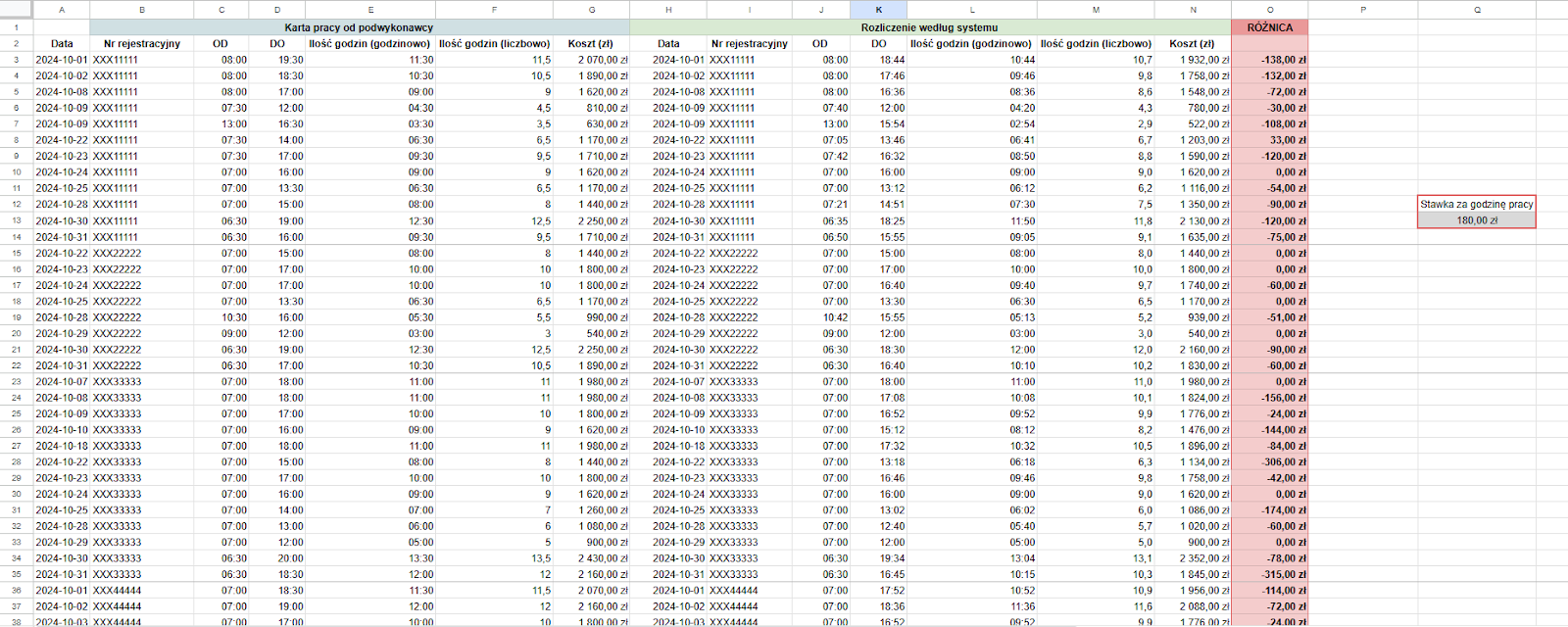This screenshot has width=1568, height=627.
Task: Click the 'DO' header in column D
Action: pyautogui.click(x=277, y=43)
